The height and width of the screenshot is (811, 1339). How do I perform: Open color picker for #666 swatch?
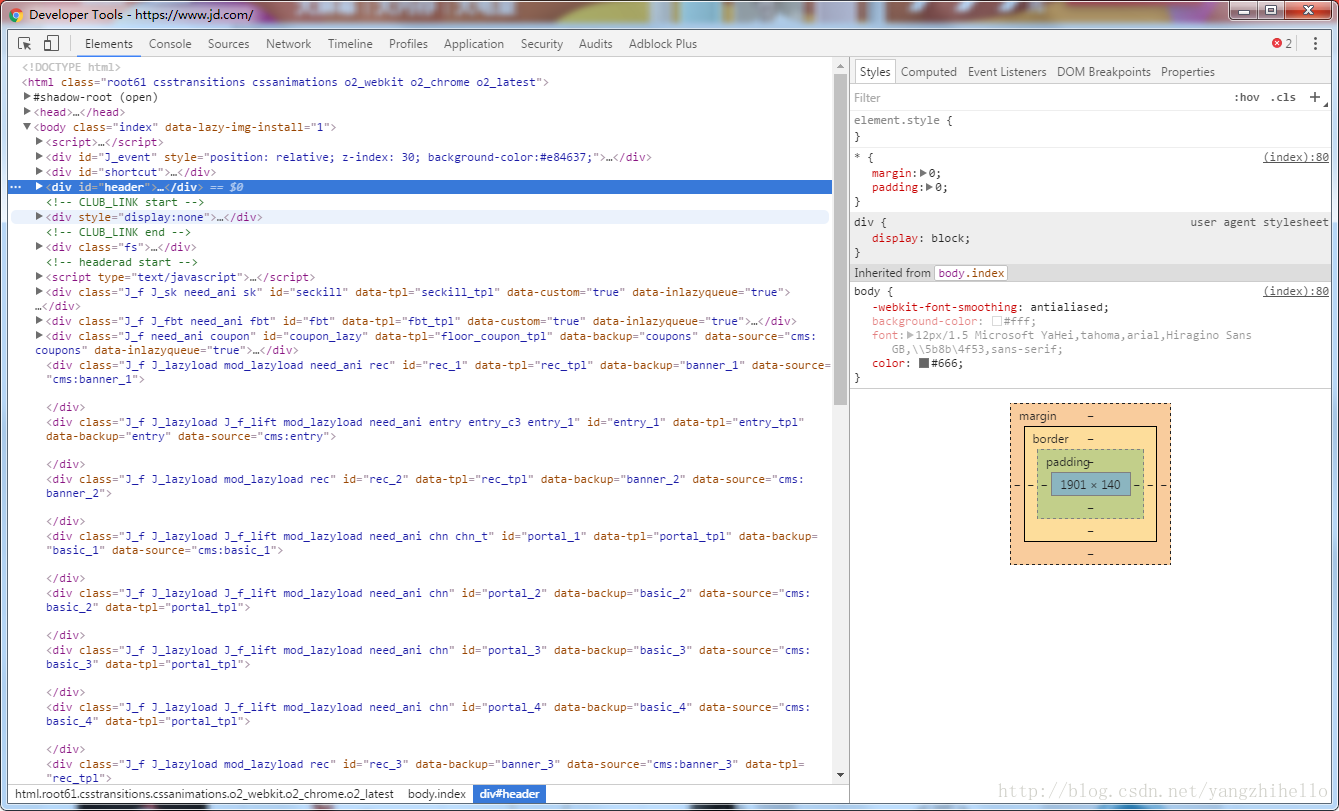[x=924, y=363]
